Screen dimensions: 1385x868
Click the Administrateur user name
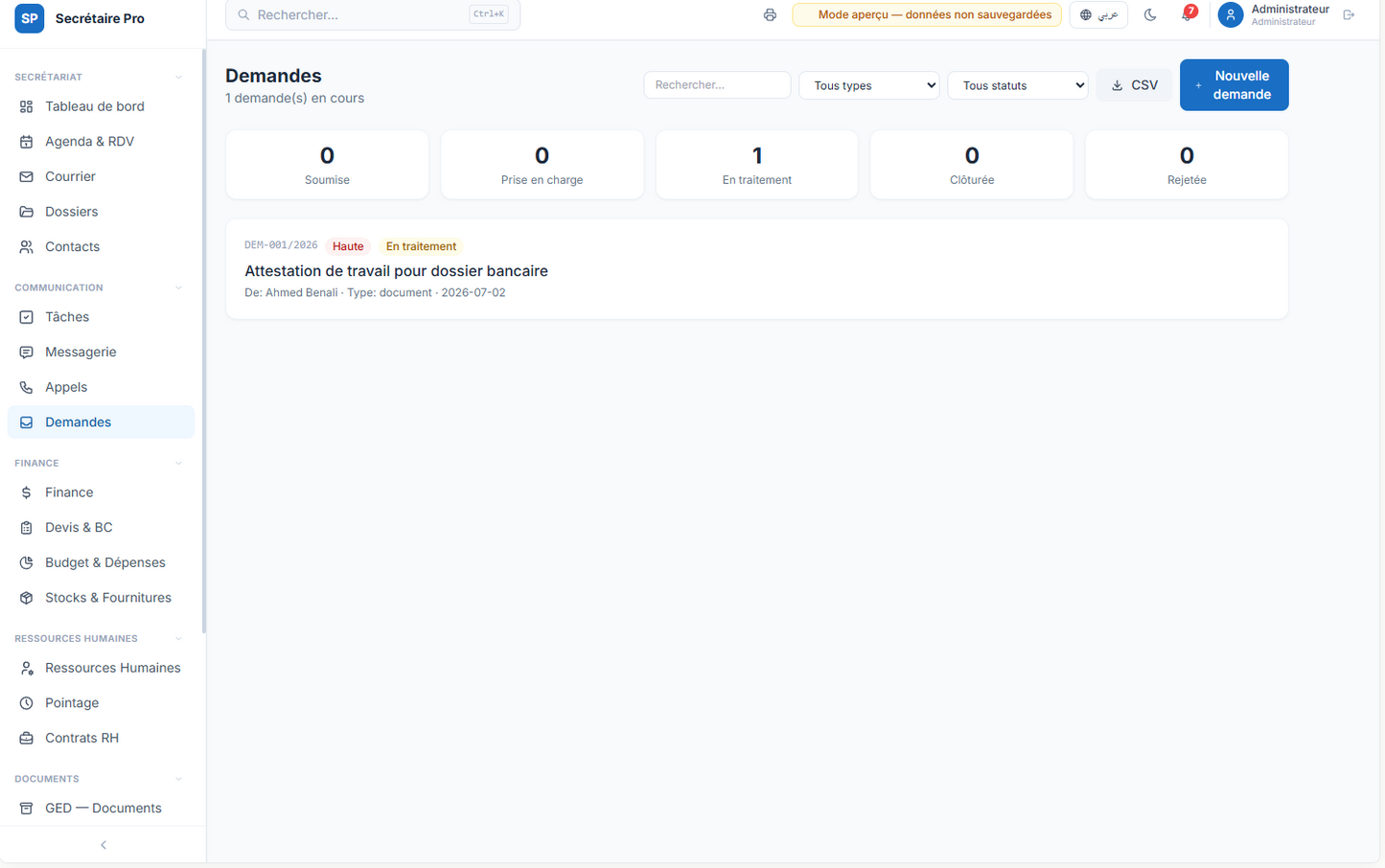pyautogui.click(x=1290, y=10)
